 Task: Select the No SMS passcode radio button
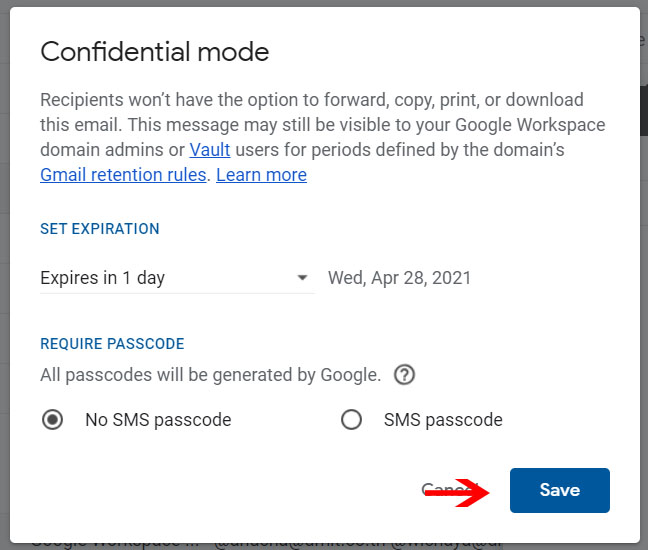pos(52,419)
